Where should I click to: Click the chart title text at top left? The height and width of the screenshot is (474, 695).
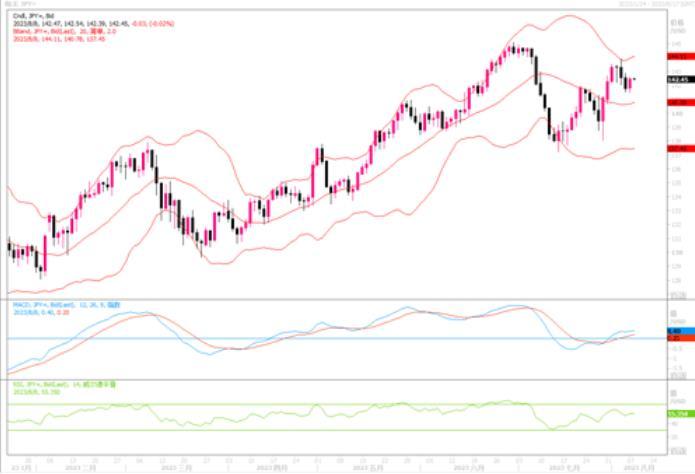[x=20, y=4]
